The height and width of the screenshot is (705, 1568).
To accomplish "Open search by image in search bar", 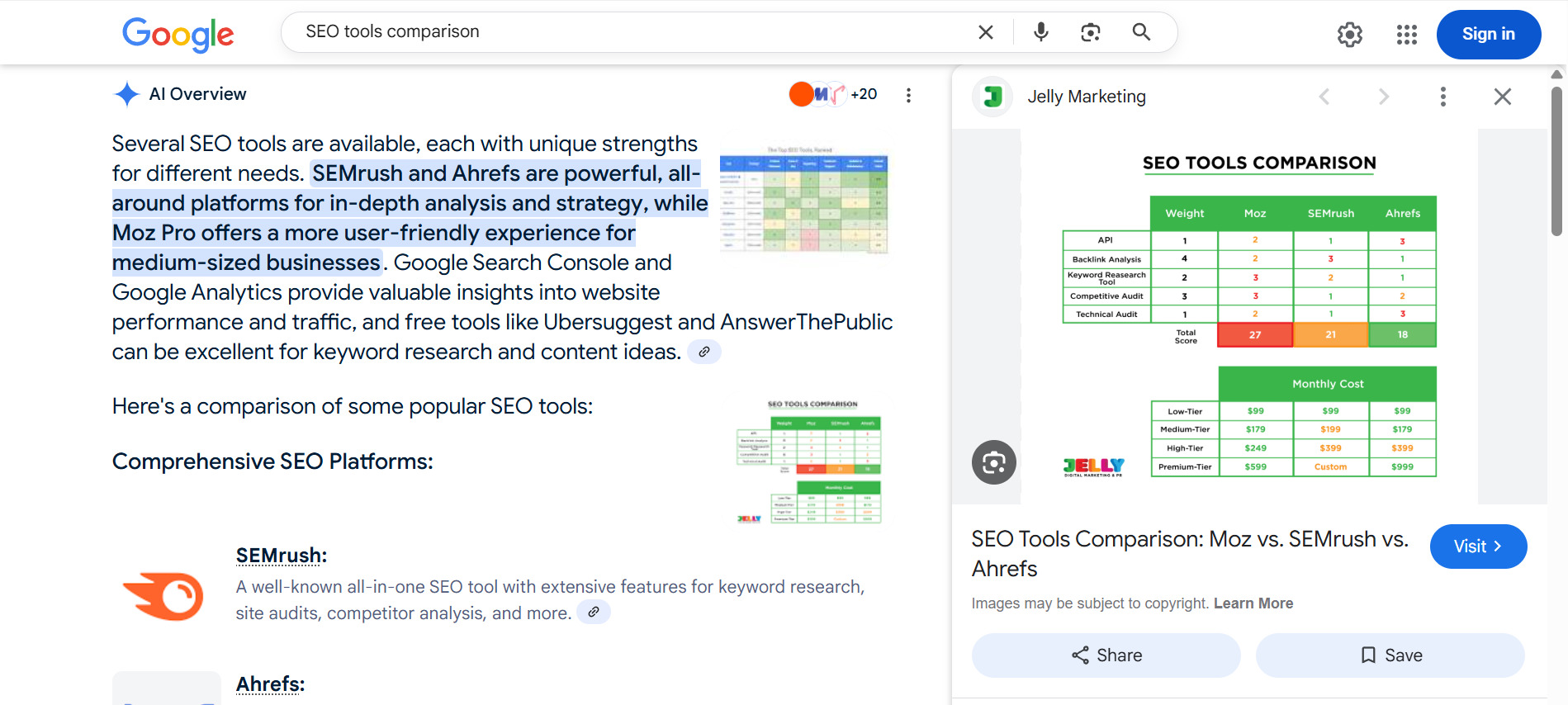I will point(1090,32).
